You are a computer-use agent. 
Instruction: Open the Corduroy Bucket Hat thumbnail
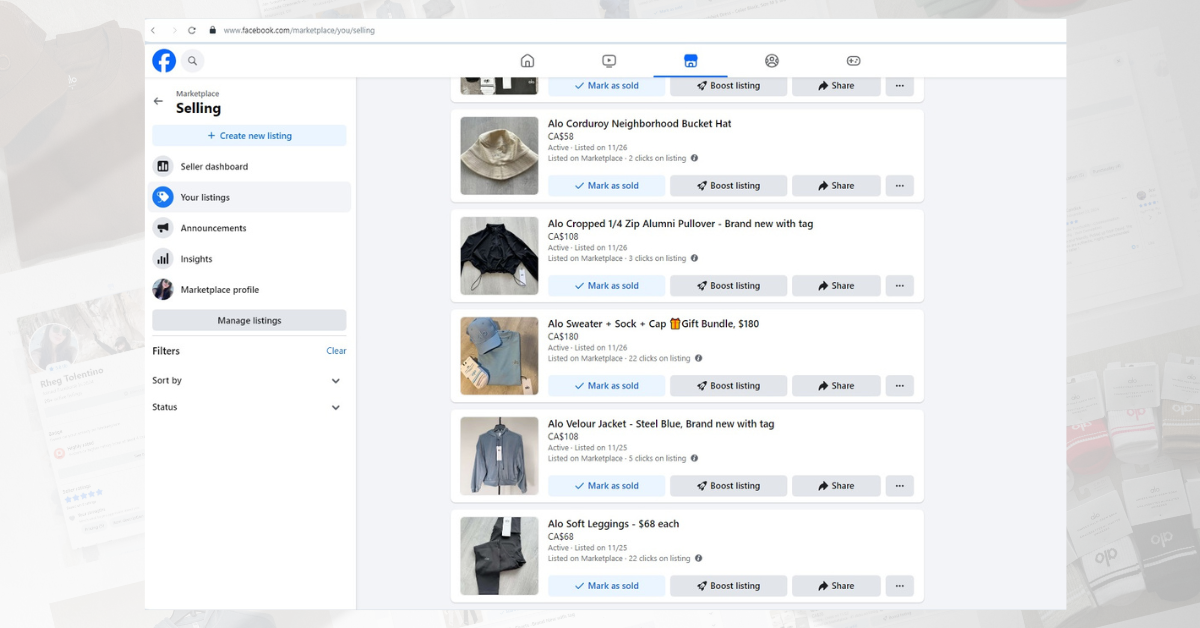point(499,156)
